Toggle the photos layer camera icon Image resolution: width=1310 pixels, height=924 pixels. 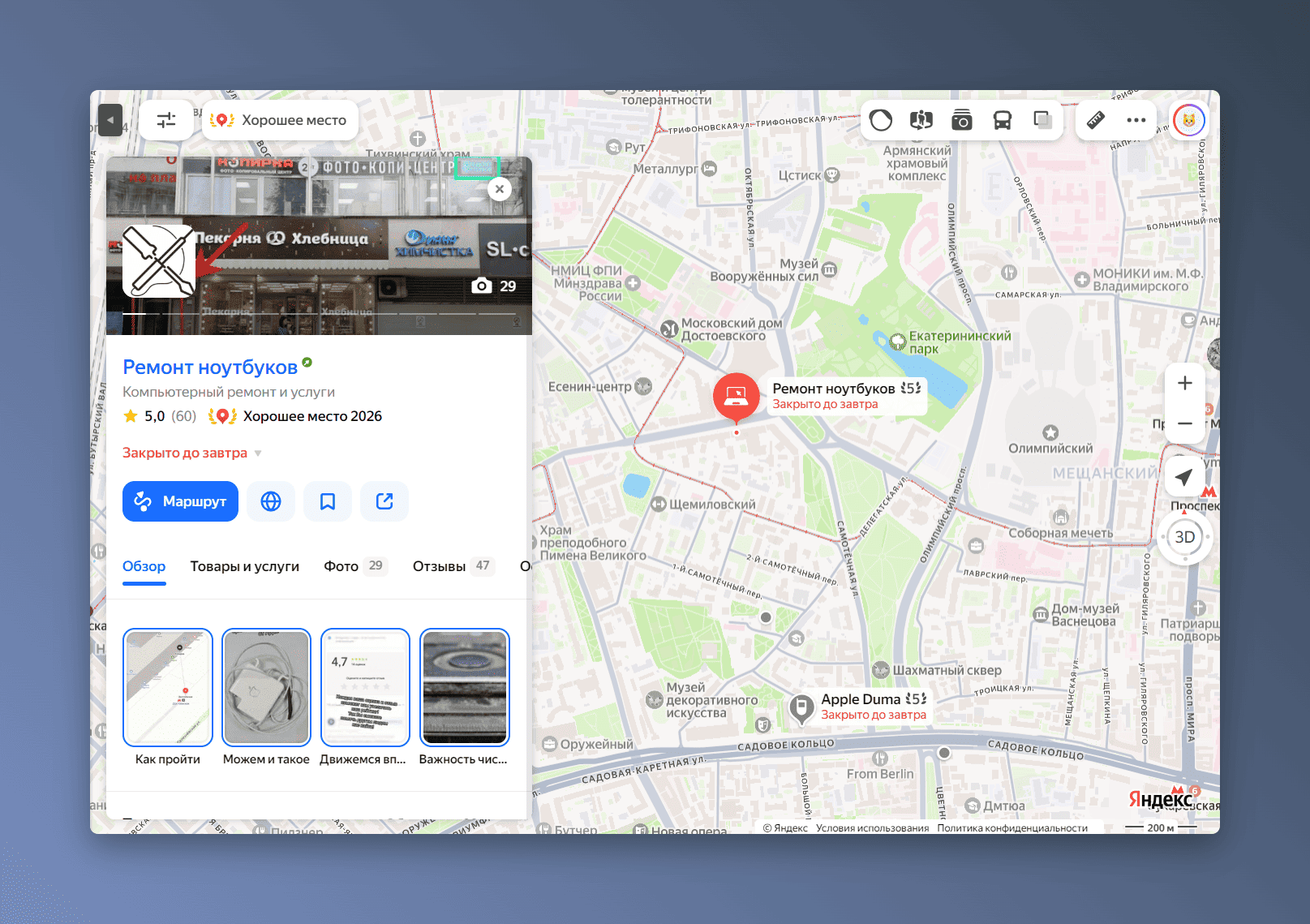pyautogui.click(x=962, y=120)
